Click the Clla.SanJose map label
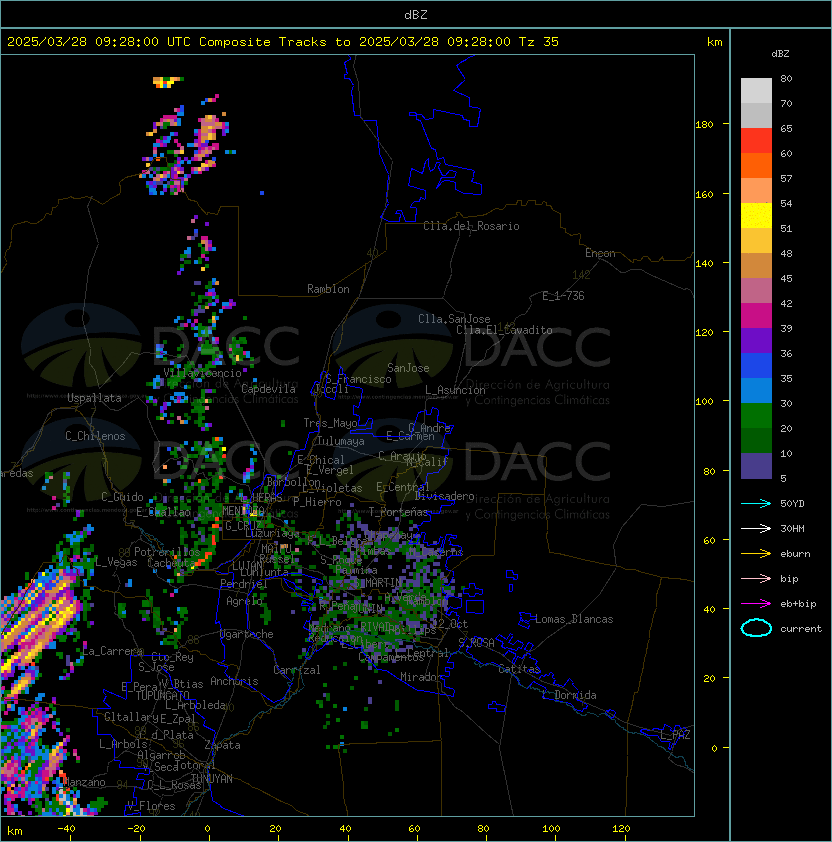 pyautogui.click(x=454, y=319)
